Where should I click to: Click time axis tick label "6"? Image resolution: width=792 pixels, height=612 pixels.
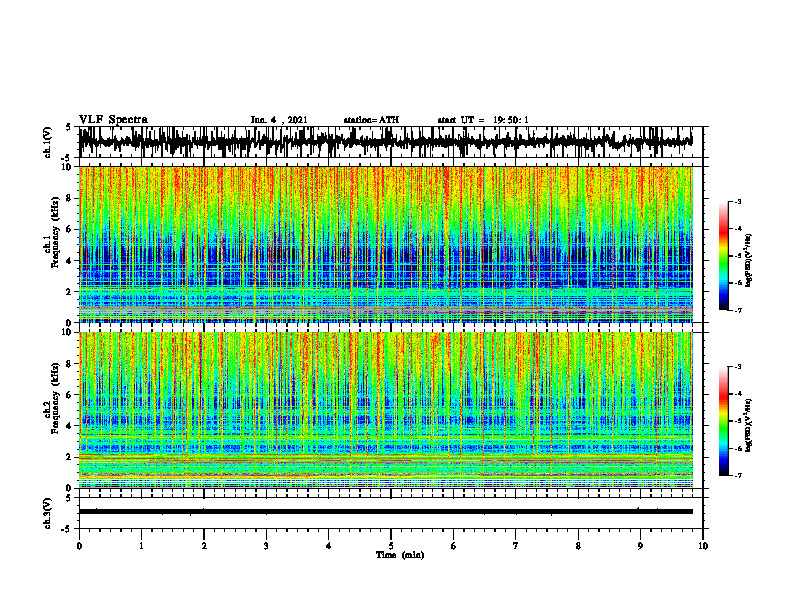454,546
